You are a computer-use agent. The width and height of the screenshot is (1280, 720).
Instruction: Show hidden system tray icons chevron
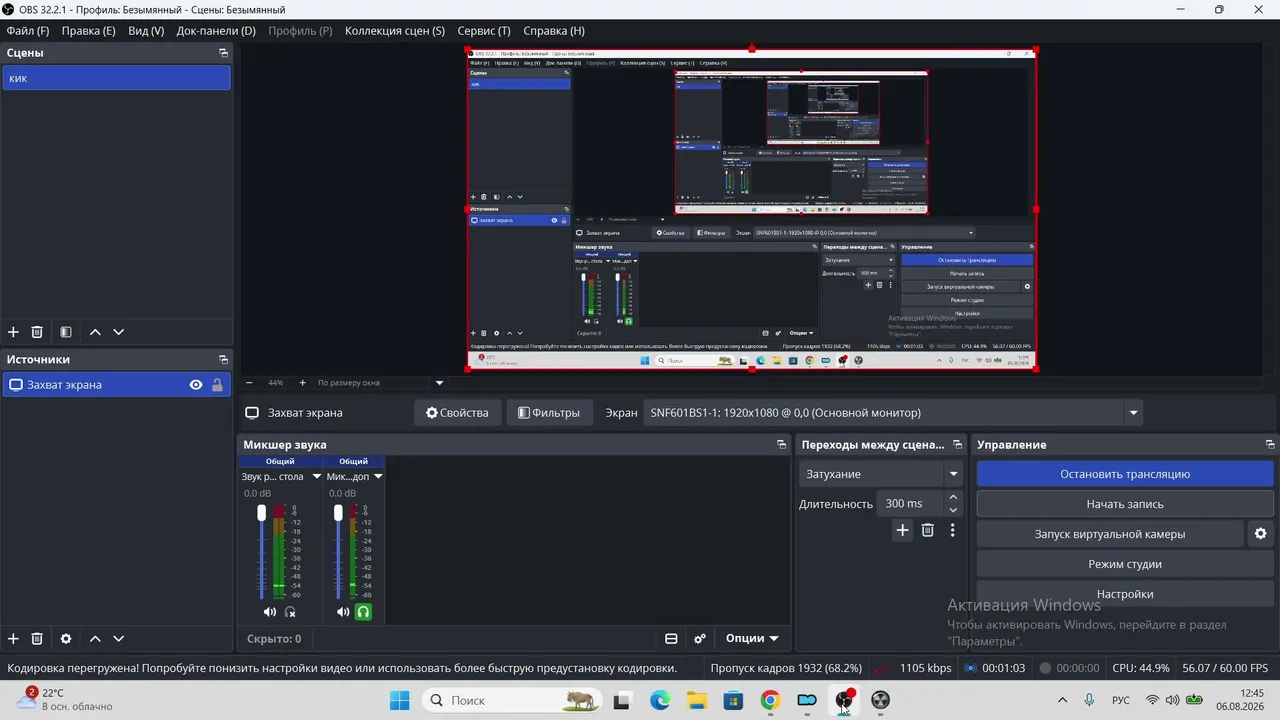click(x=1062, y=700)
